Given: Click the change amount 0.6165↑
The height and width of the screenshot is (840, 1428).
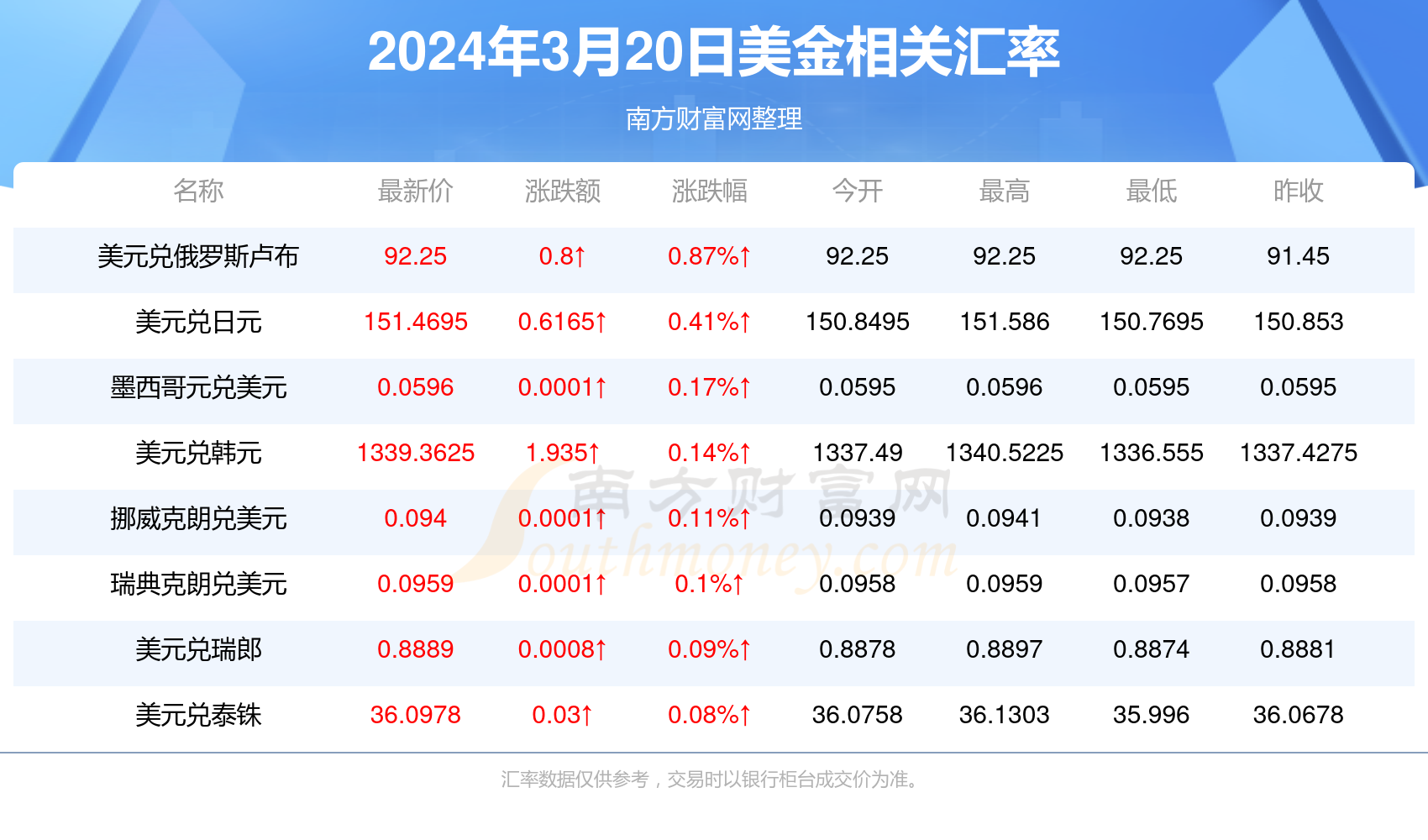Looking at the screenshot, I should coord(562,322).
